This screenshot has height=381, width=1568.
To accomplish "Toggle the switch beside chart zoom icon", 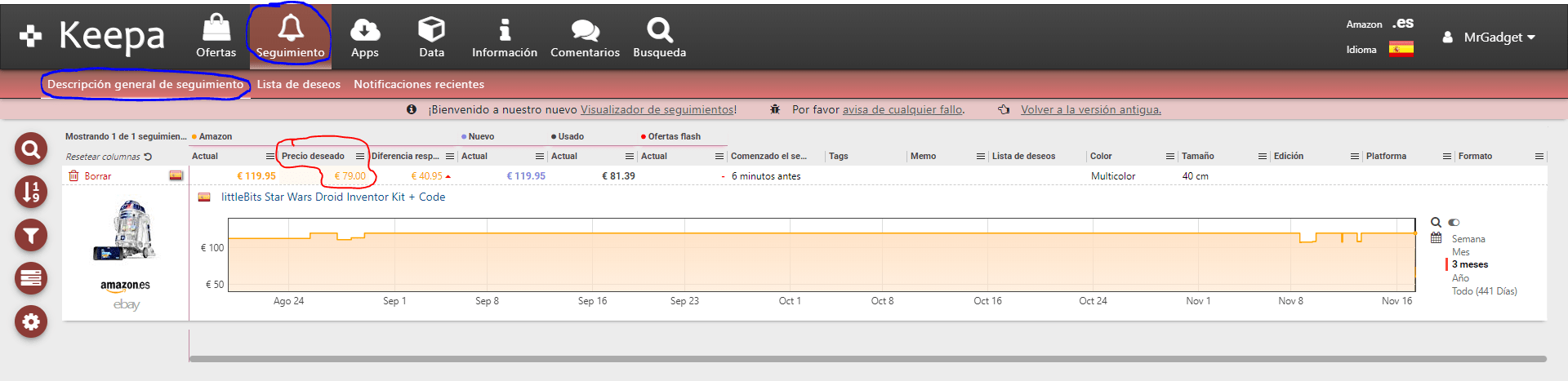I will click(x=1454, y=222).
